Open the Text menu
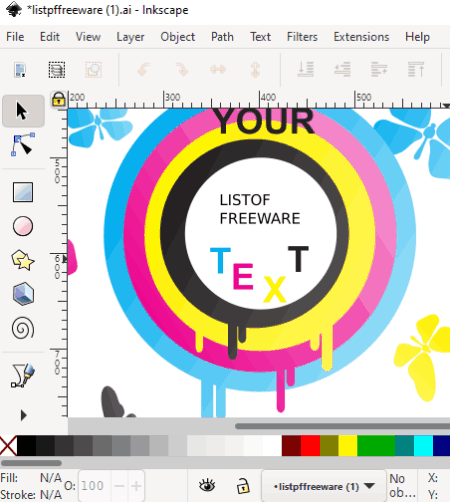 260,37
